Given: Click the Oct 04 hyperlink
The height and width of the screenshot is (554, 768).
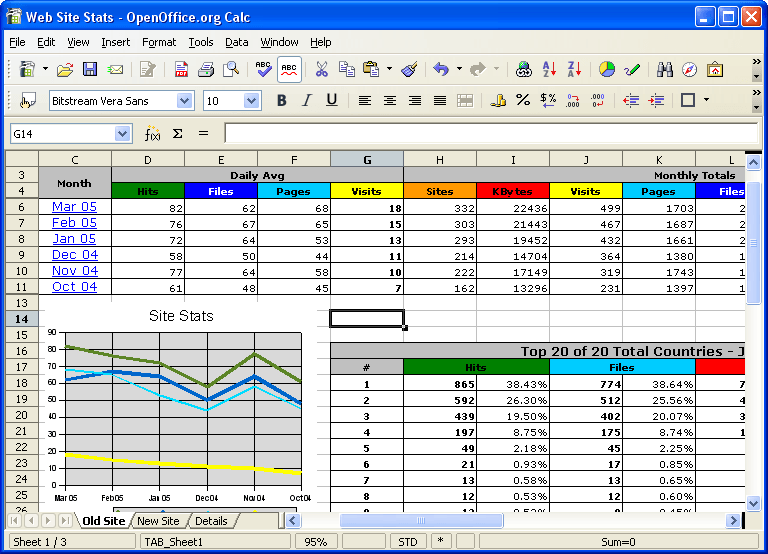Looking at the screenshot, I should (x=74, y=287).
